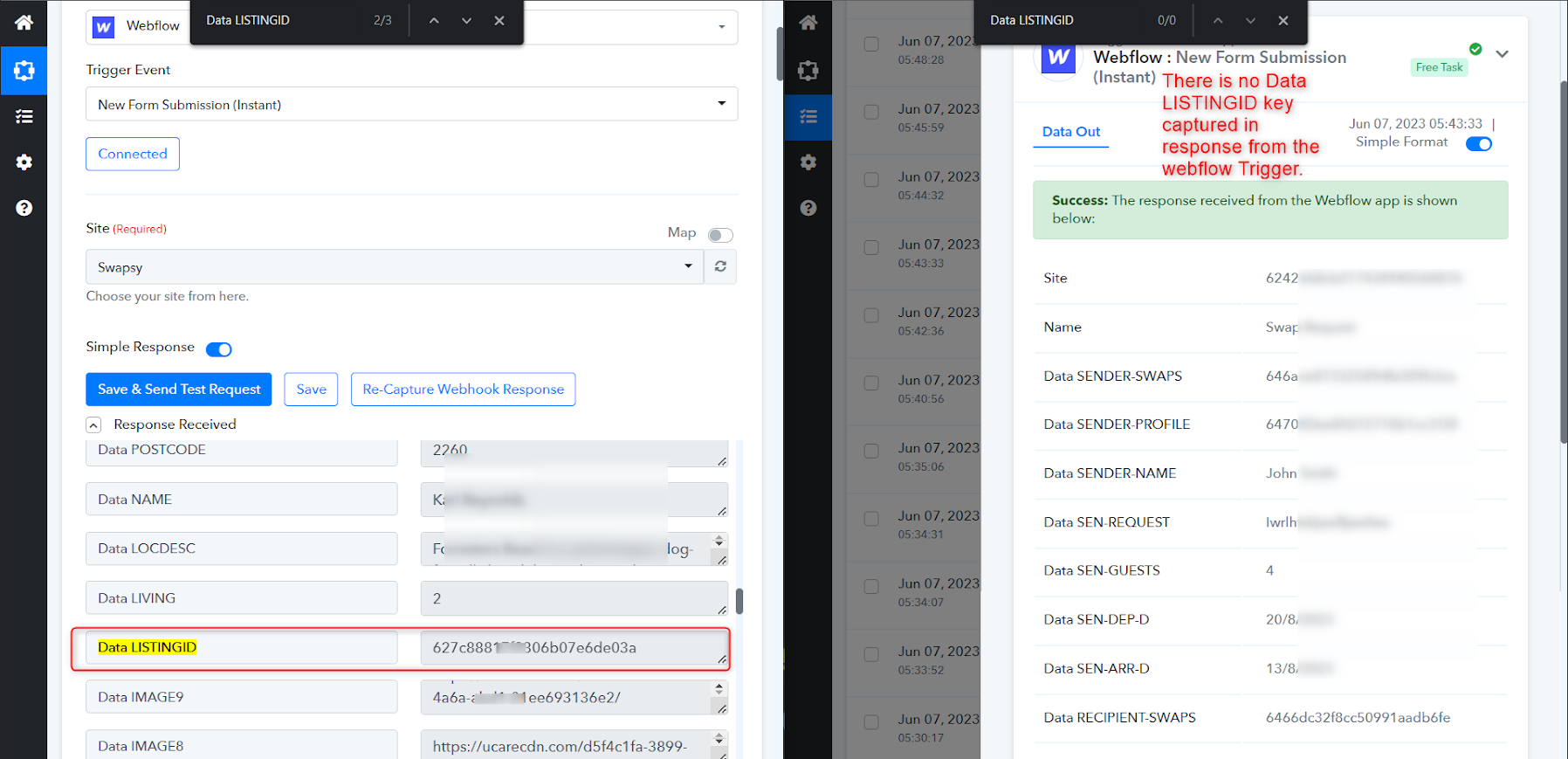The height and width of the screenshot is (759, 1568).
Task: Open task history list icon in left sidebar
Action: pos(24,116)
